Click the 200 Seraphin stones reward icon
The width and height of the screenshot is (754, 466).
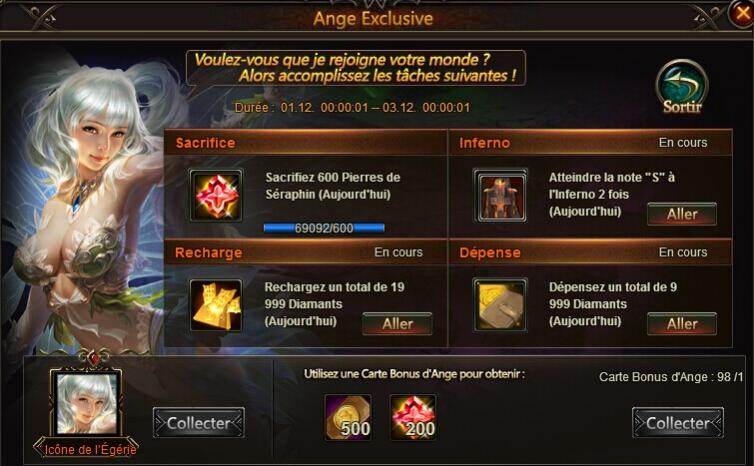(x=414, y=417)
